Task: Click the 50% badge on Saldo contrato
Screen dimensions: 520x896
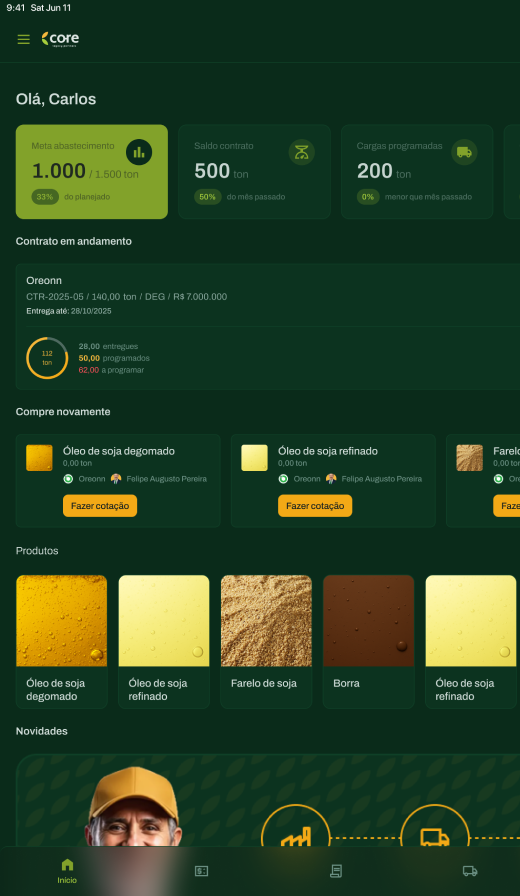Action: 207,197
